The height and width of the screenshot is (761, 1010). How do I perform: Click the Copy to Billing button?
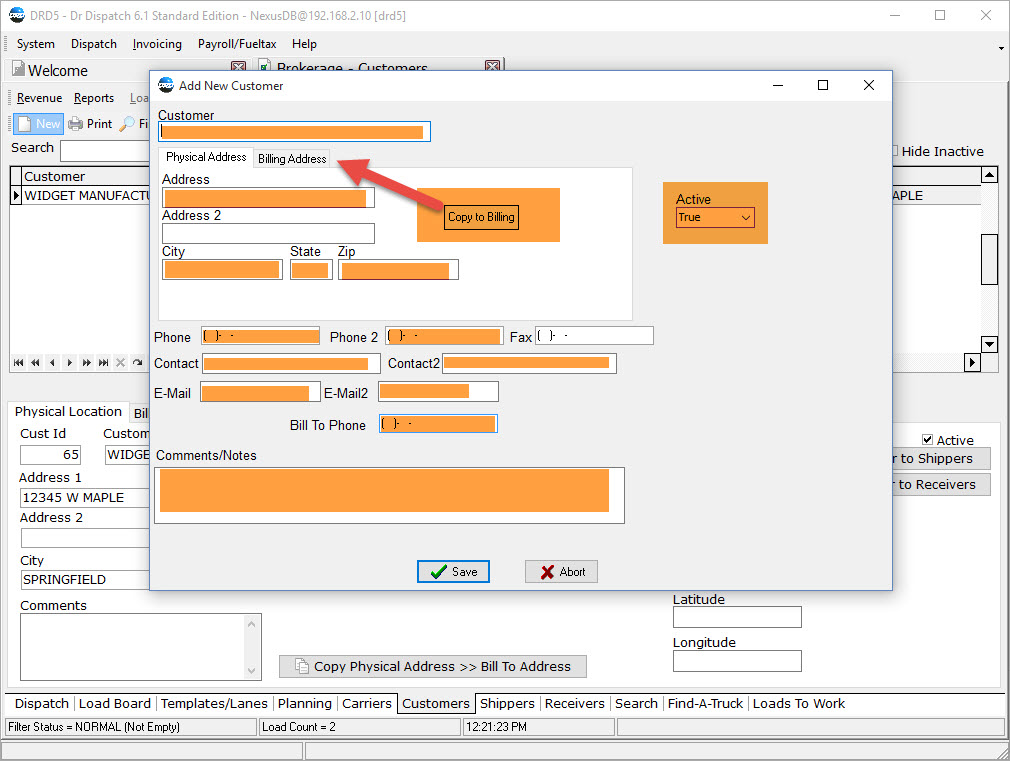[481, 217]
